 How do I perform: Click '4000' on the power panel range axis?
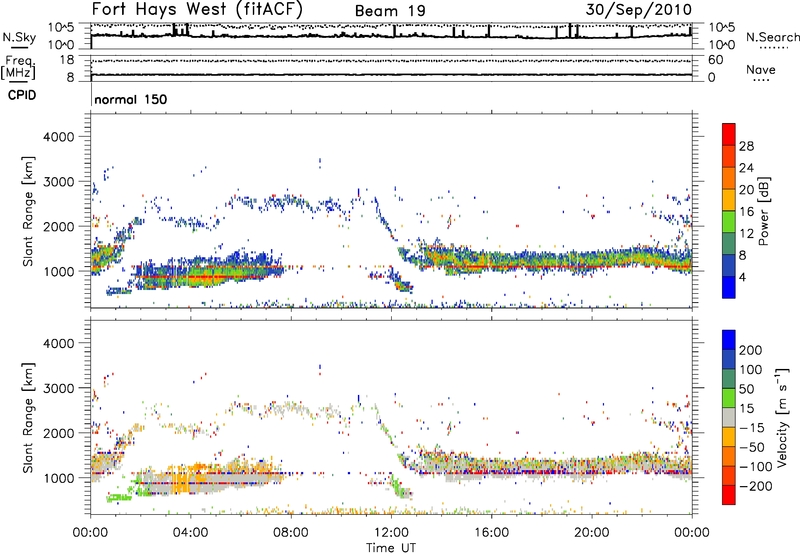coord(59,137)
